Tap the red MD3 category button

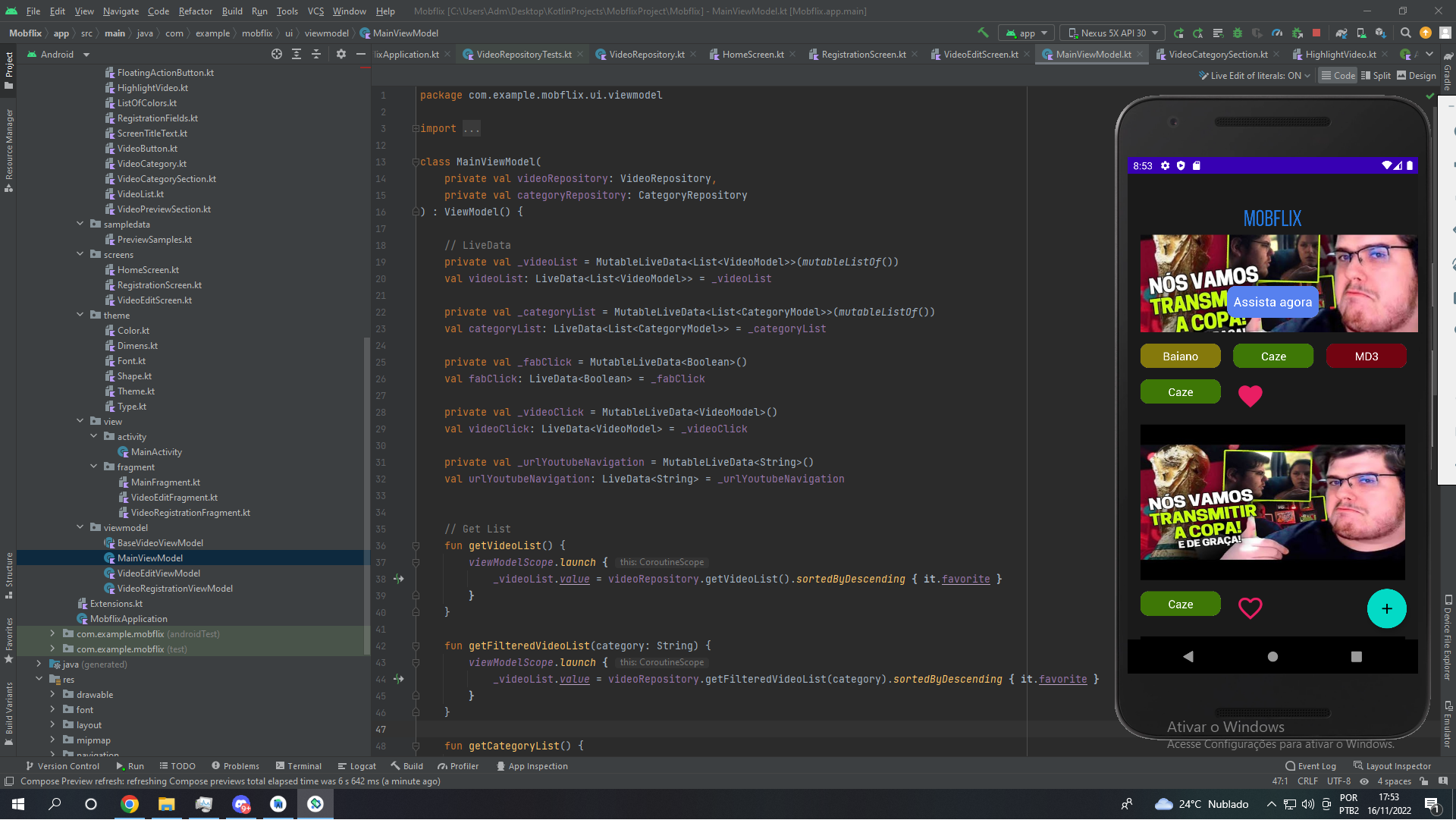pos(1367,357)
